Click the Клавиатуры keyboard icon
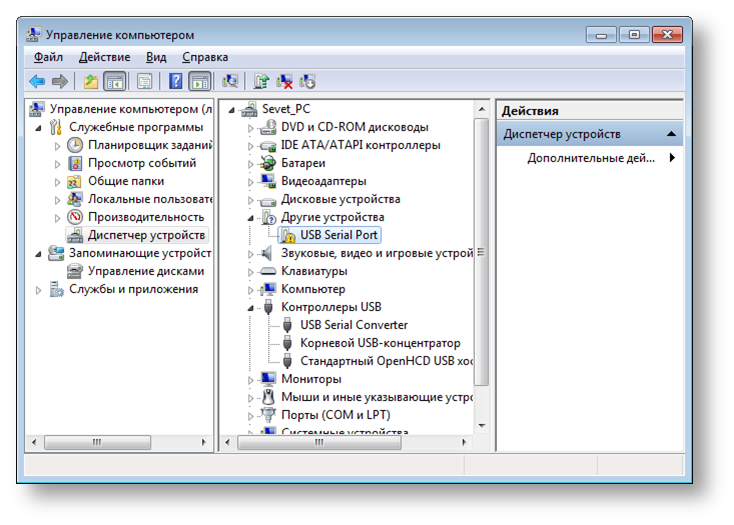The image size is (734, 525). click(268, 271)
